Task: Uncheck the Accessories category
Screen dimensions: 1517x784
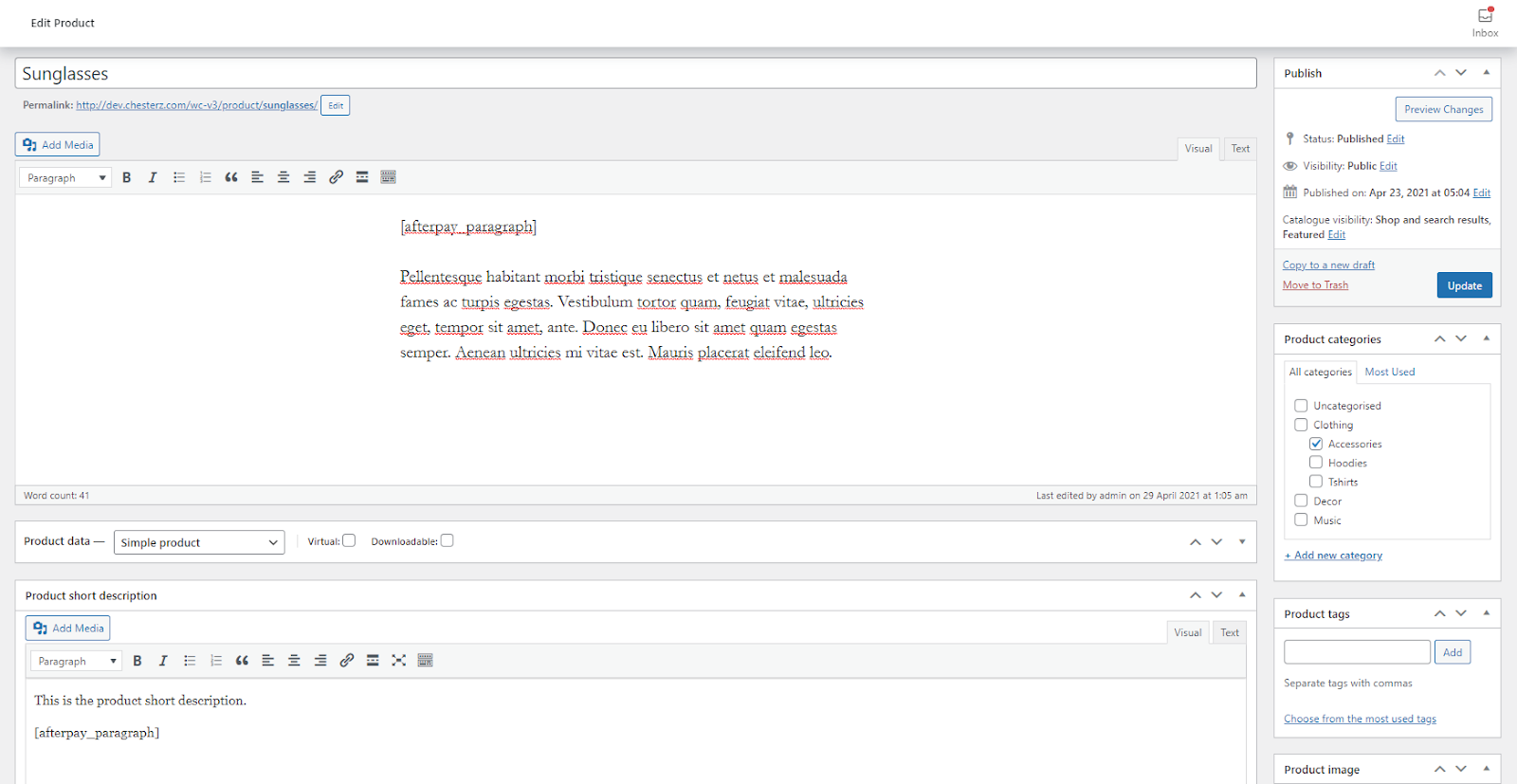Action: pos(1316,444)
